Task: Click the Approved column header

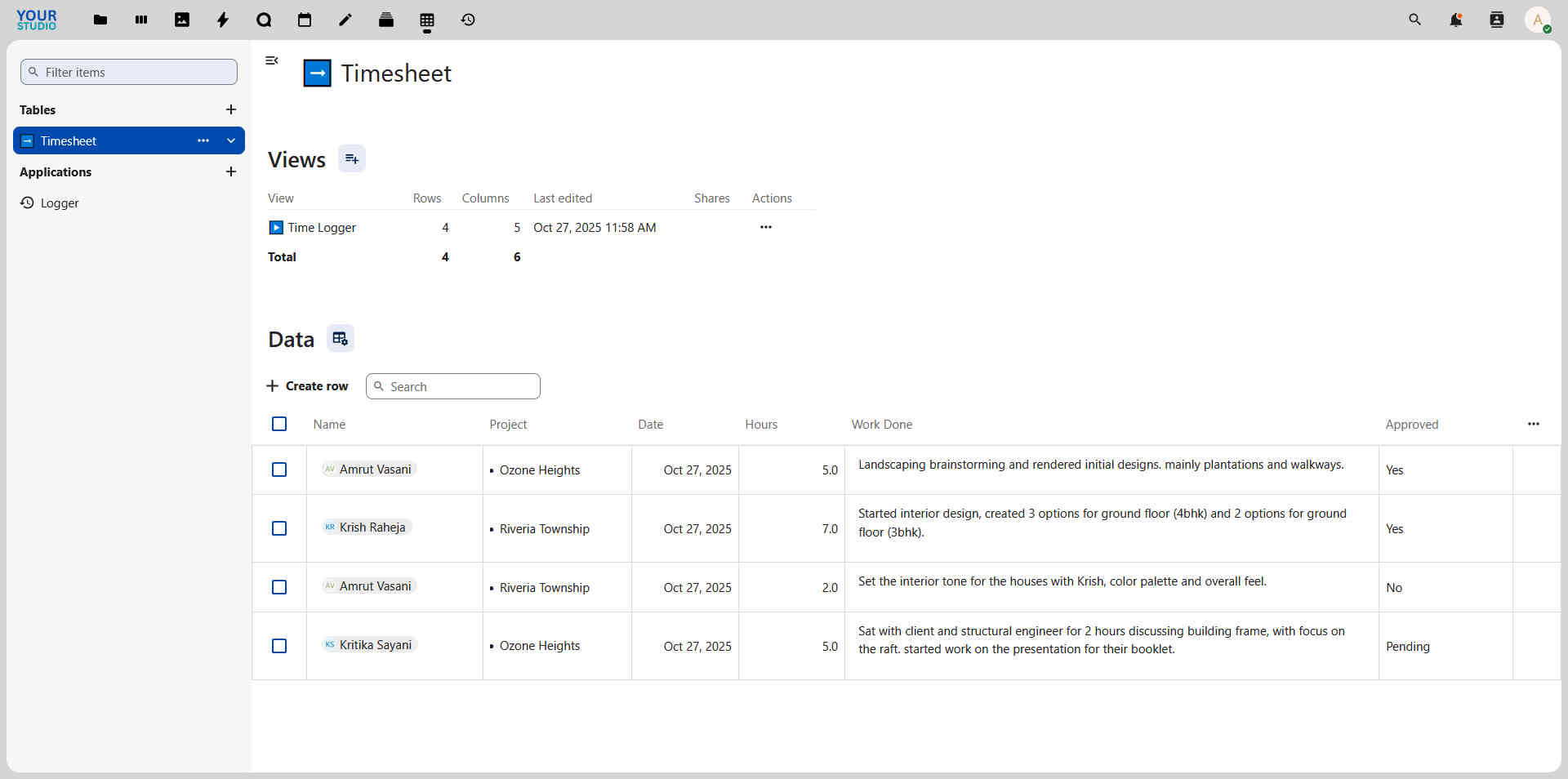Action: click(1412, 425)
